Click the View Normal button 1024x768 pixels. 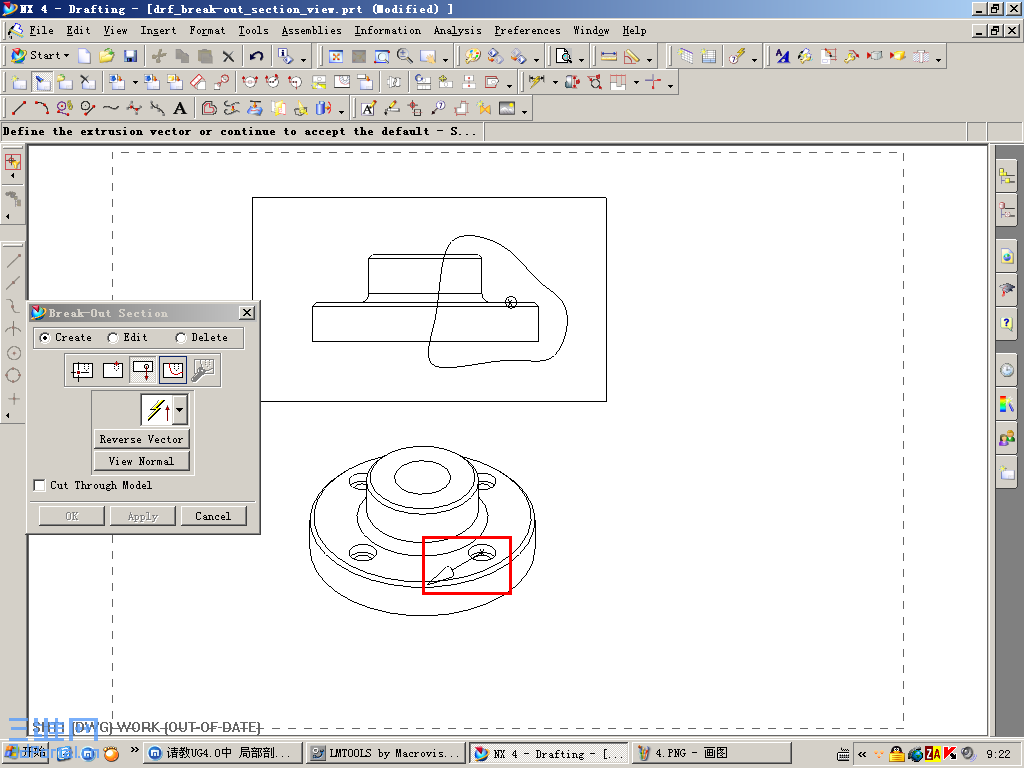pyautogui.click(x=142, y=461)
